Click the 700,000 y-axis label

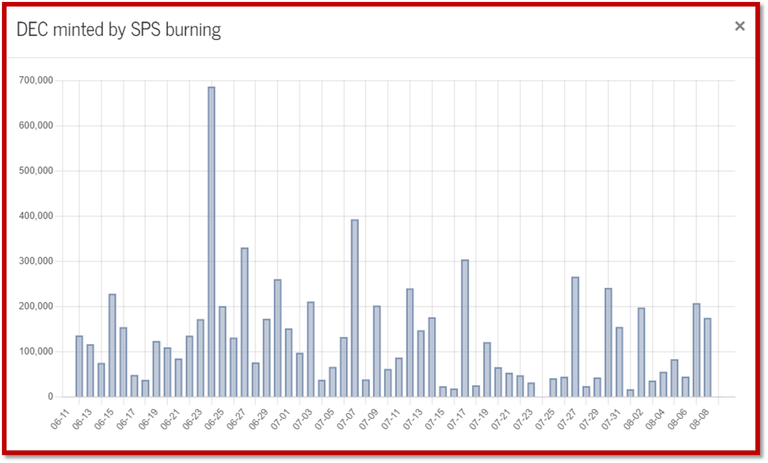(36, 80)
